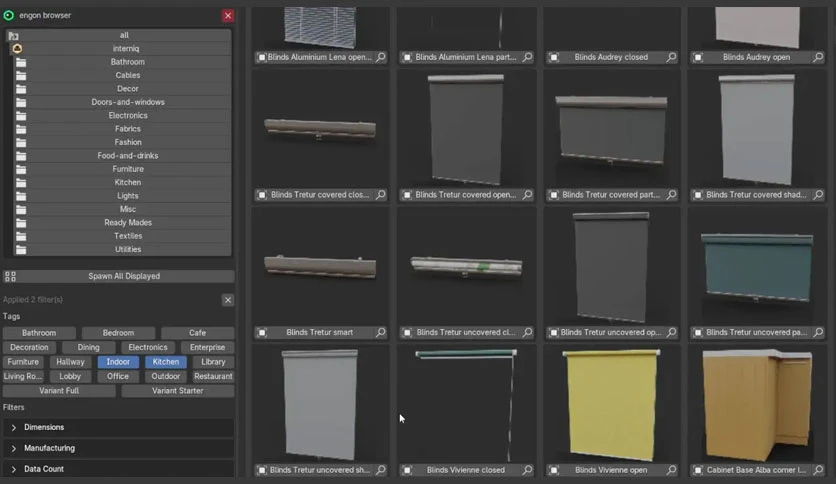Toggle selection checkbox for Blinds Tretur covered open
836x484 pixels.
tap(407, 195)
